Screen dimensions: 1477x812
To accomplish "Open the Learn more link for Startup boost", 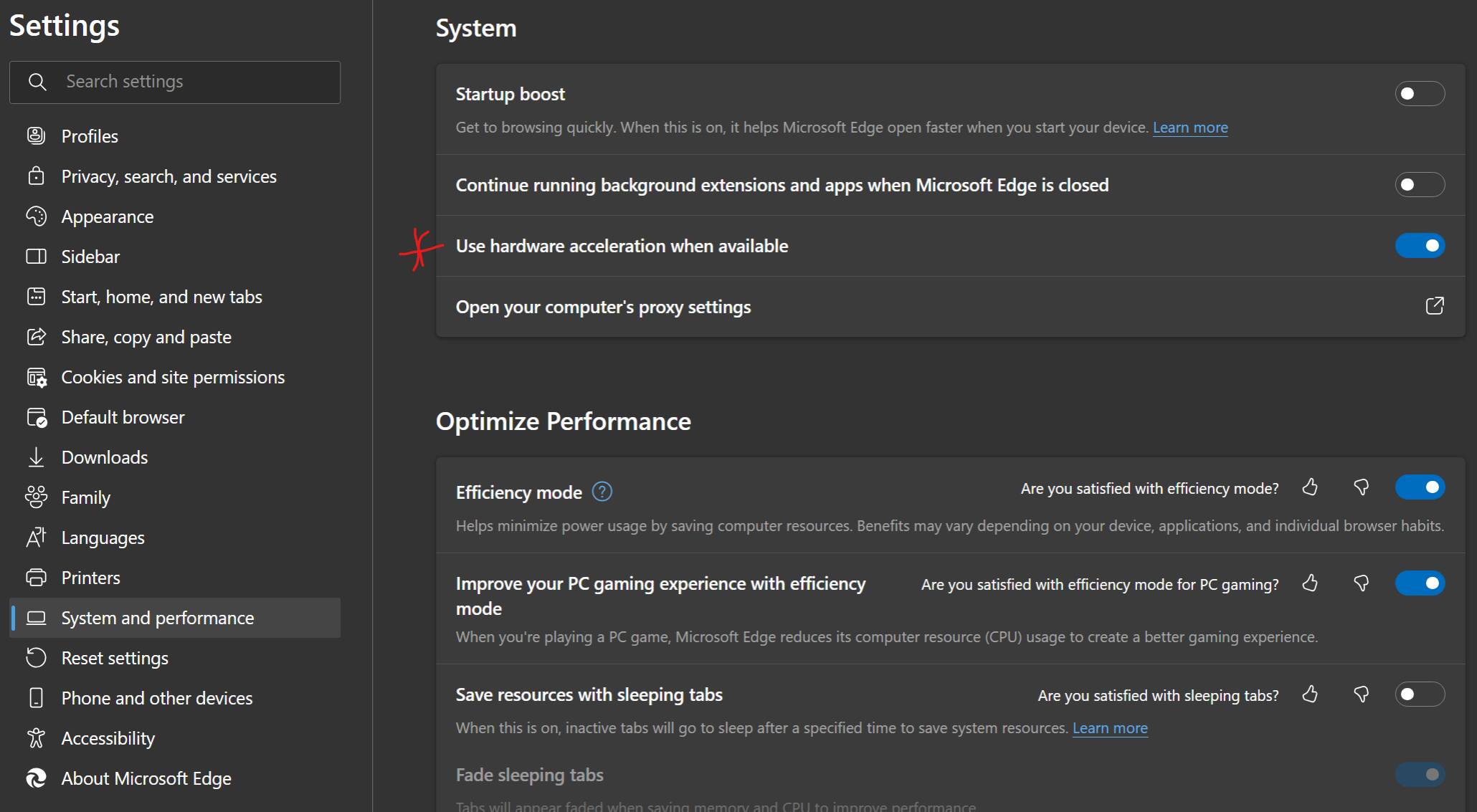I will point(1189,127).
